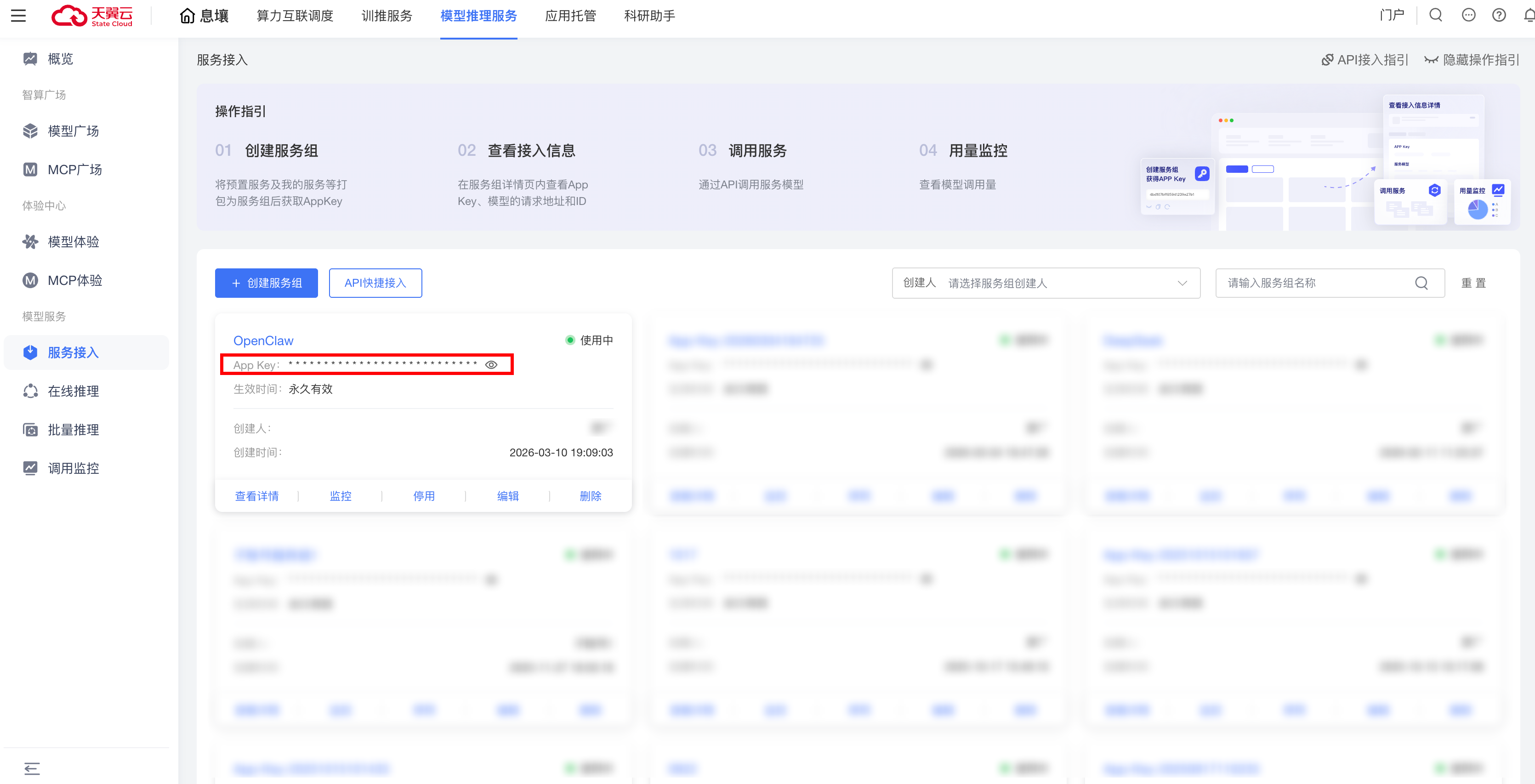Viewport: 1535px width, 784px height.
Task: Click the search magnifier in top bar
Action: tap(1435, 16)
